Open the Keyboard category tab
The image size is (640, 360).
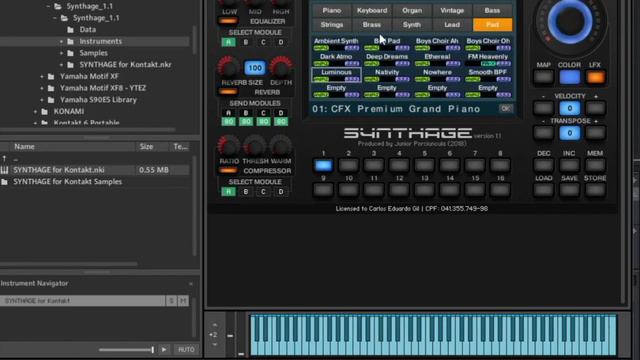pos(372,10)
